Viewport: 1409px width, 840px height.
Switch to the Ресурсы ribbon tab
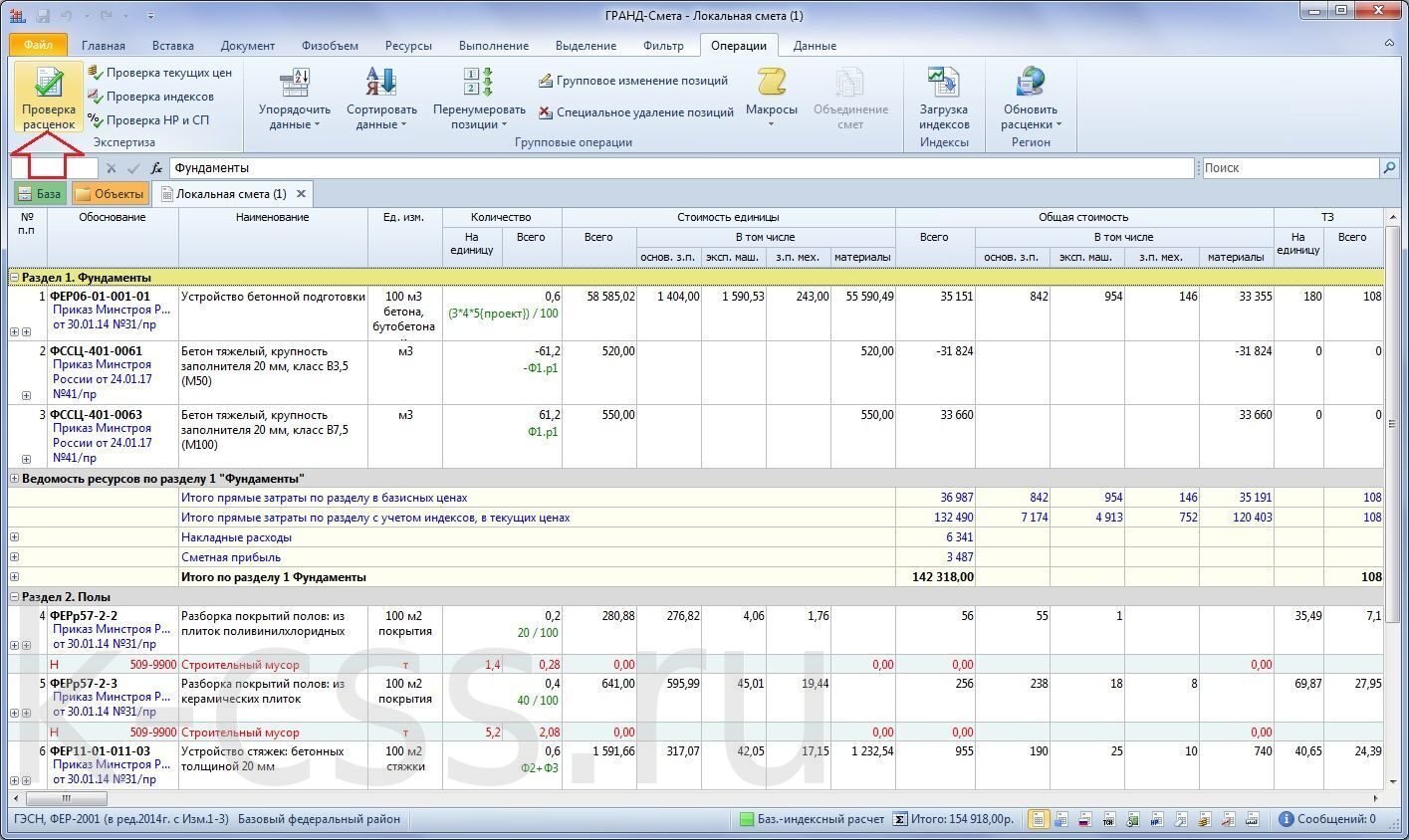408,46
